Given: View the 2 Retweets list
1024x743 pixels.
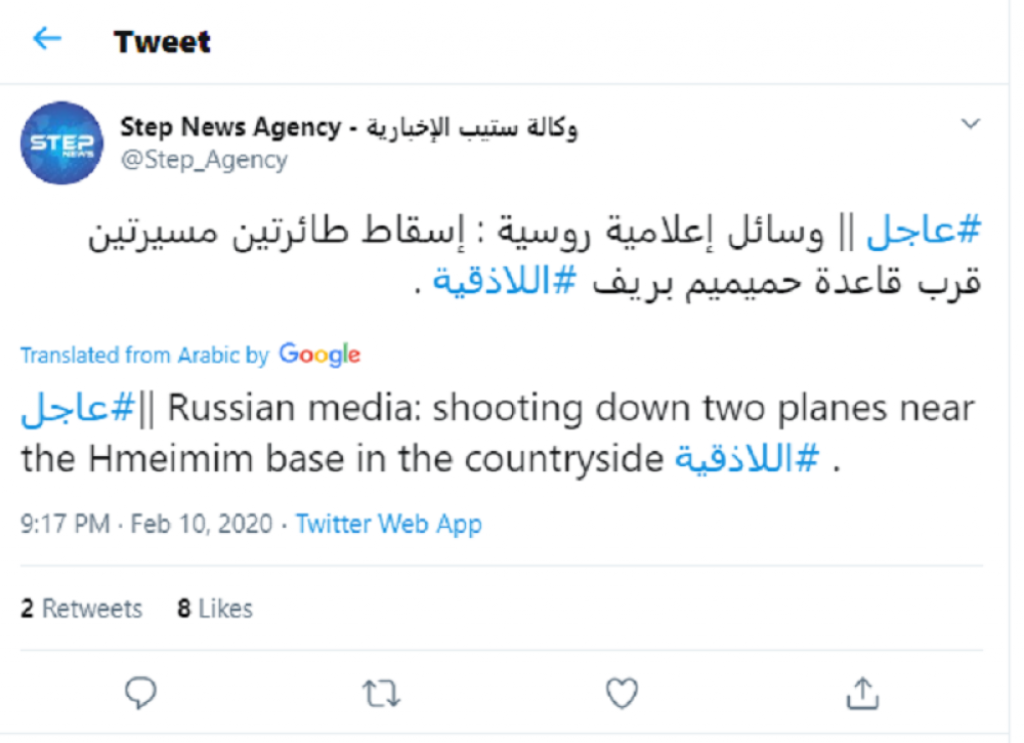Looking at the screenshot, I should click(82, 608).
